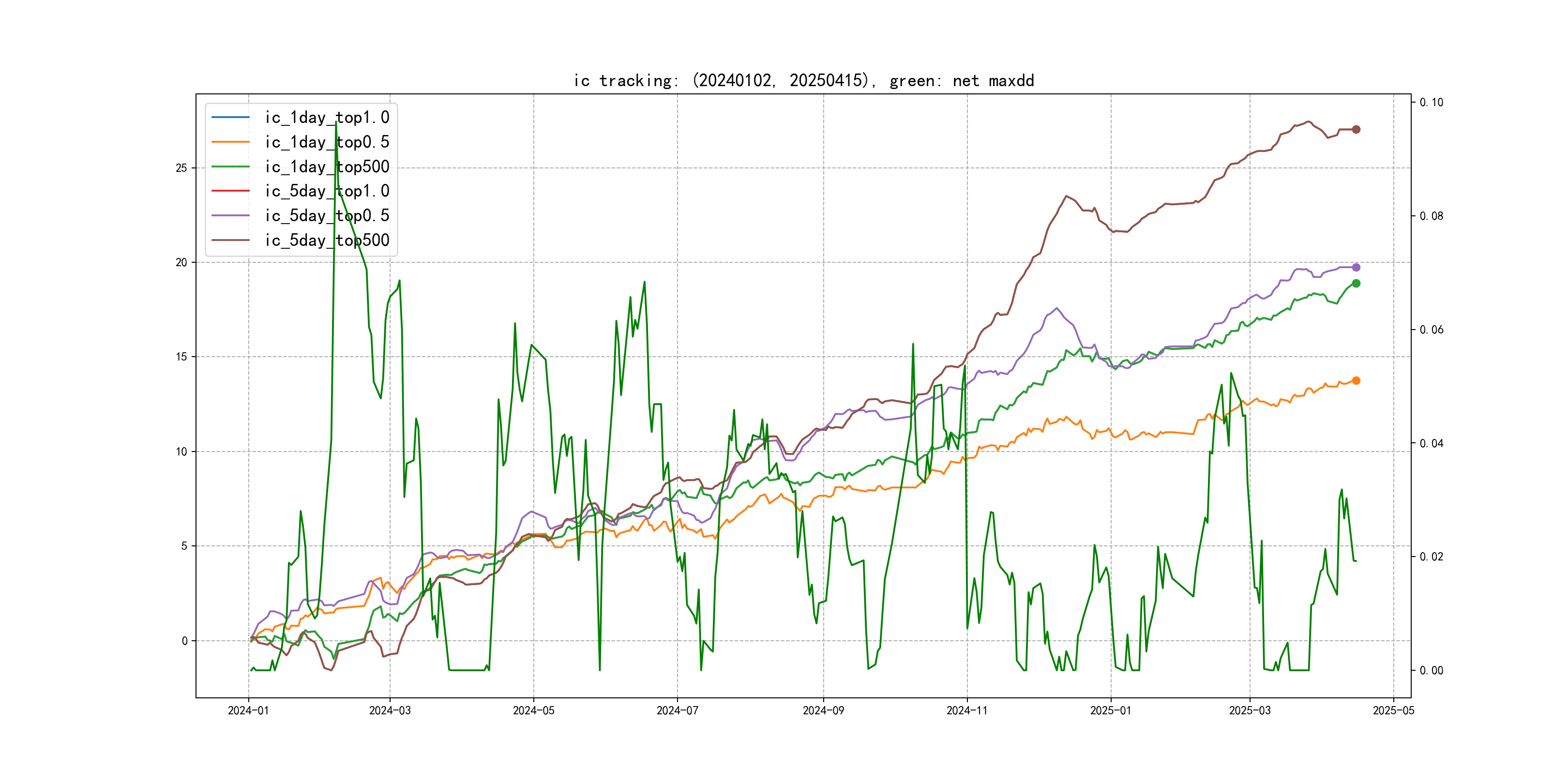Viewport: 1568px width, 784px height.
Task: Click the green end-point marker dot
Action: [1356, 284]
